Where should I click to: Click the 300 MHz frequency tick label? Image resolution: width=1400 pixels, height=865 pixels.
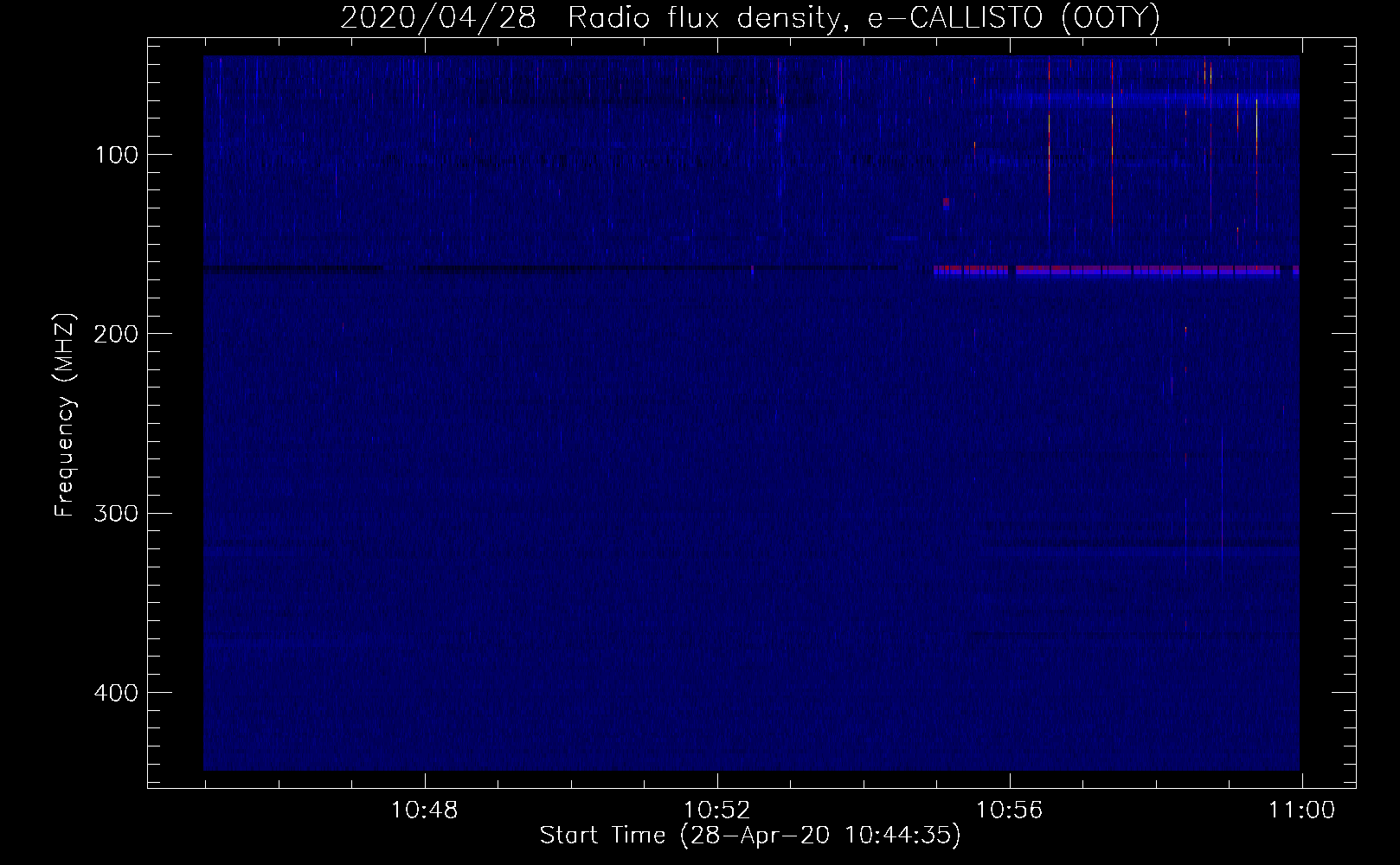[x=114, y=513]
